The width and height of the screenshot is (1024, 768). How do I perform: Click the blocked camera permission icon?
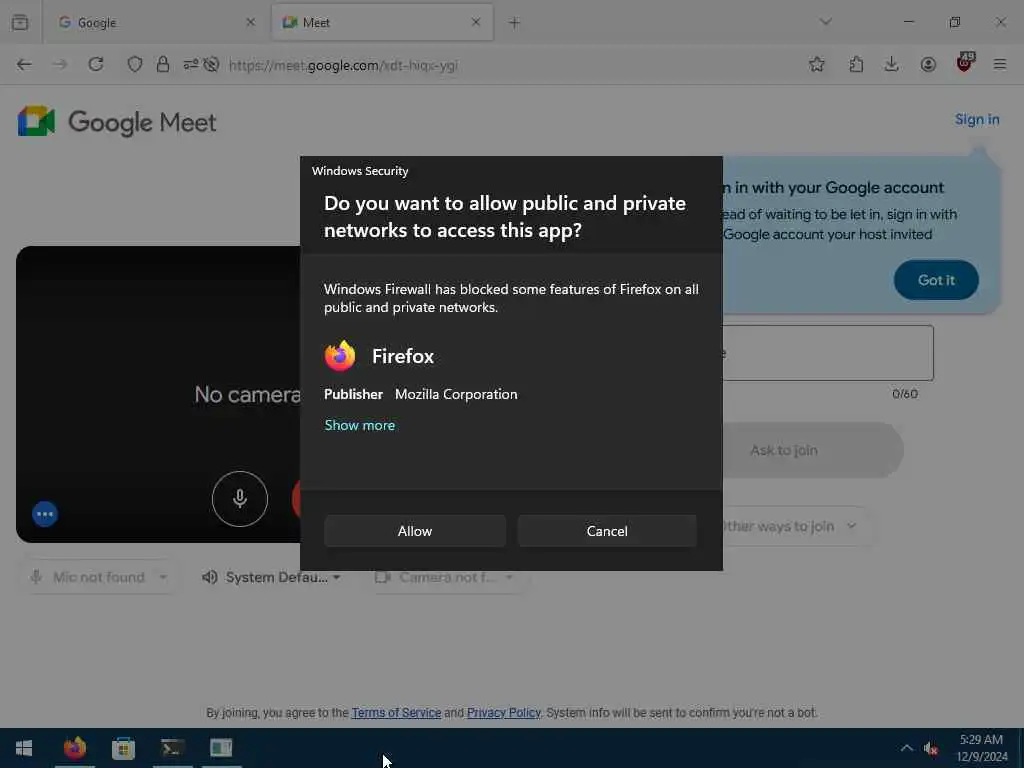[x=211, y=65]
